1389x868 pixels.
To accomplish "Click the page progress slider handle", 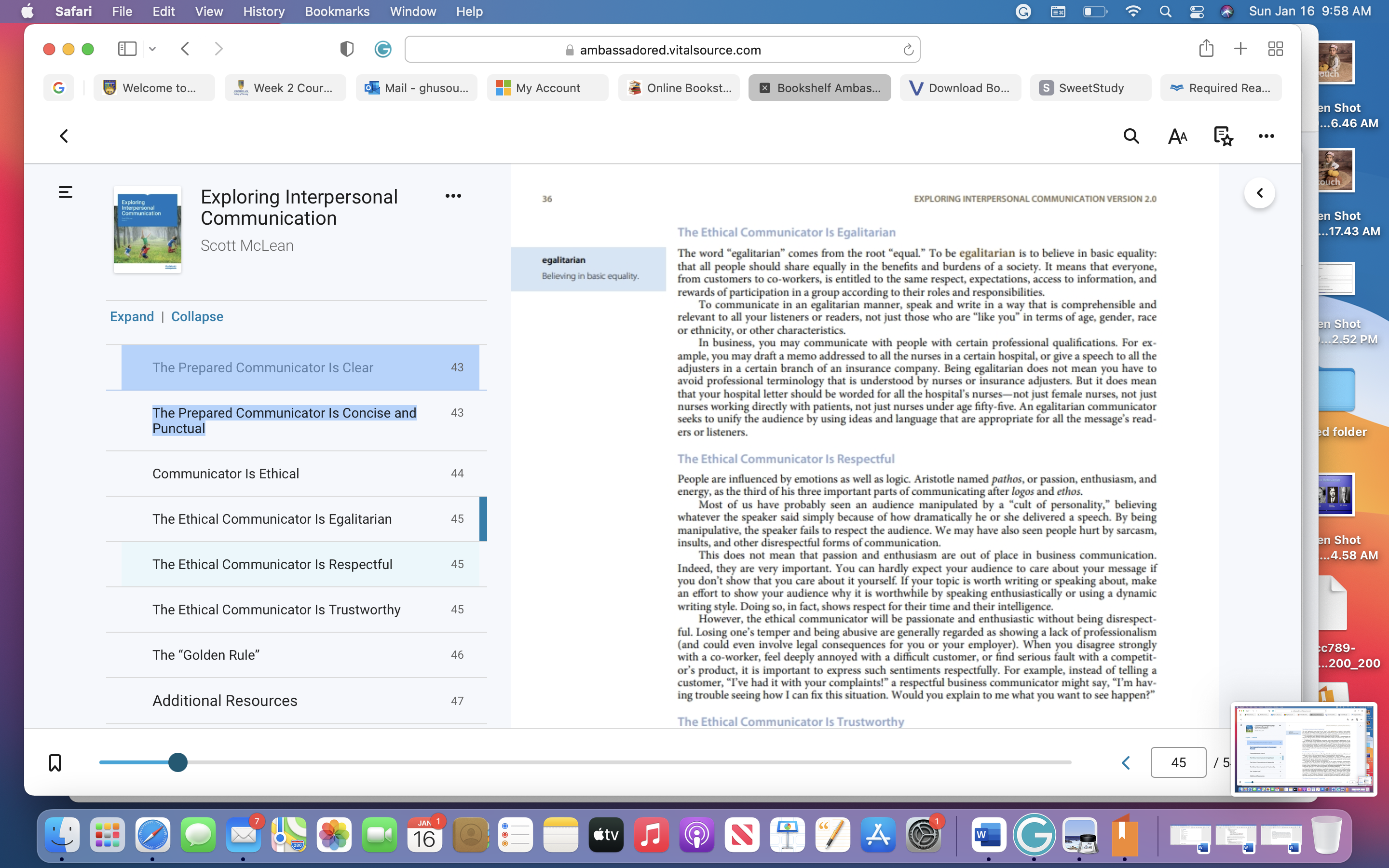I will tap(178, 762).
